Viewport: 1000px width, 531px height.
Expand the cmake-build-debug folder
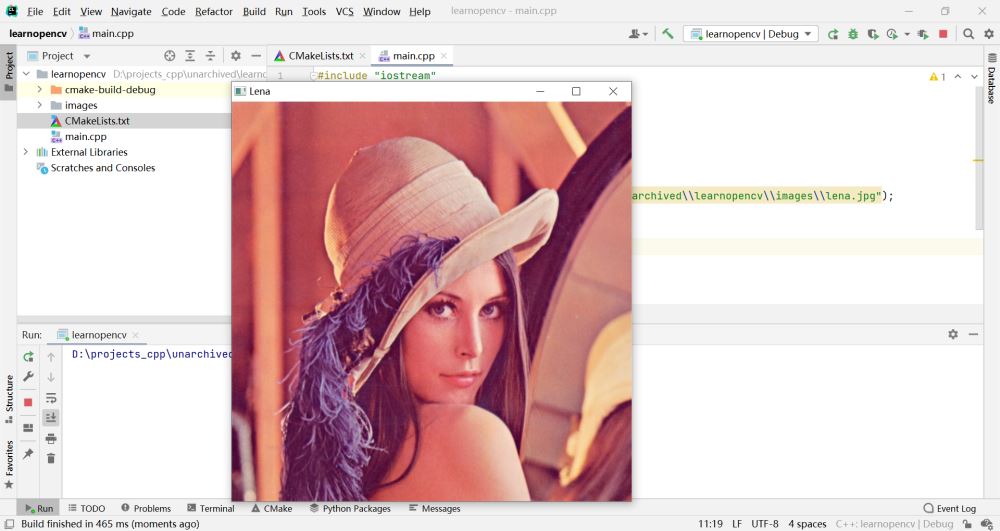click(x=40, y=89)
